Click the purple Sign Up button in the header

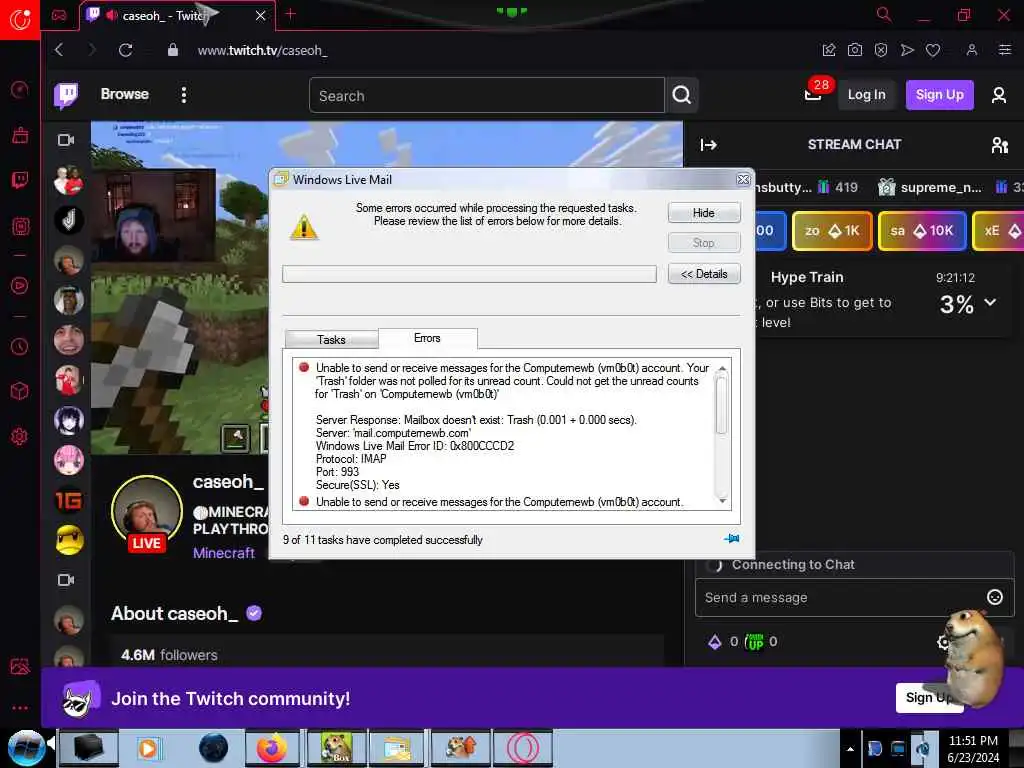coord(939,95)
